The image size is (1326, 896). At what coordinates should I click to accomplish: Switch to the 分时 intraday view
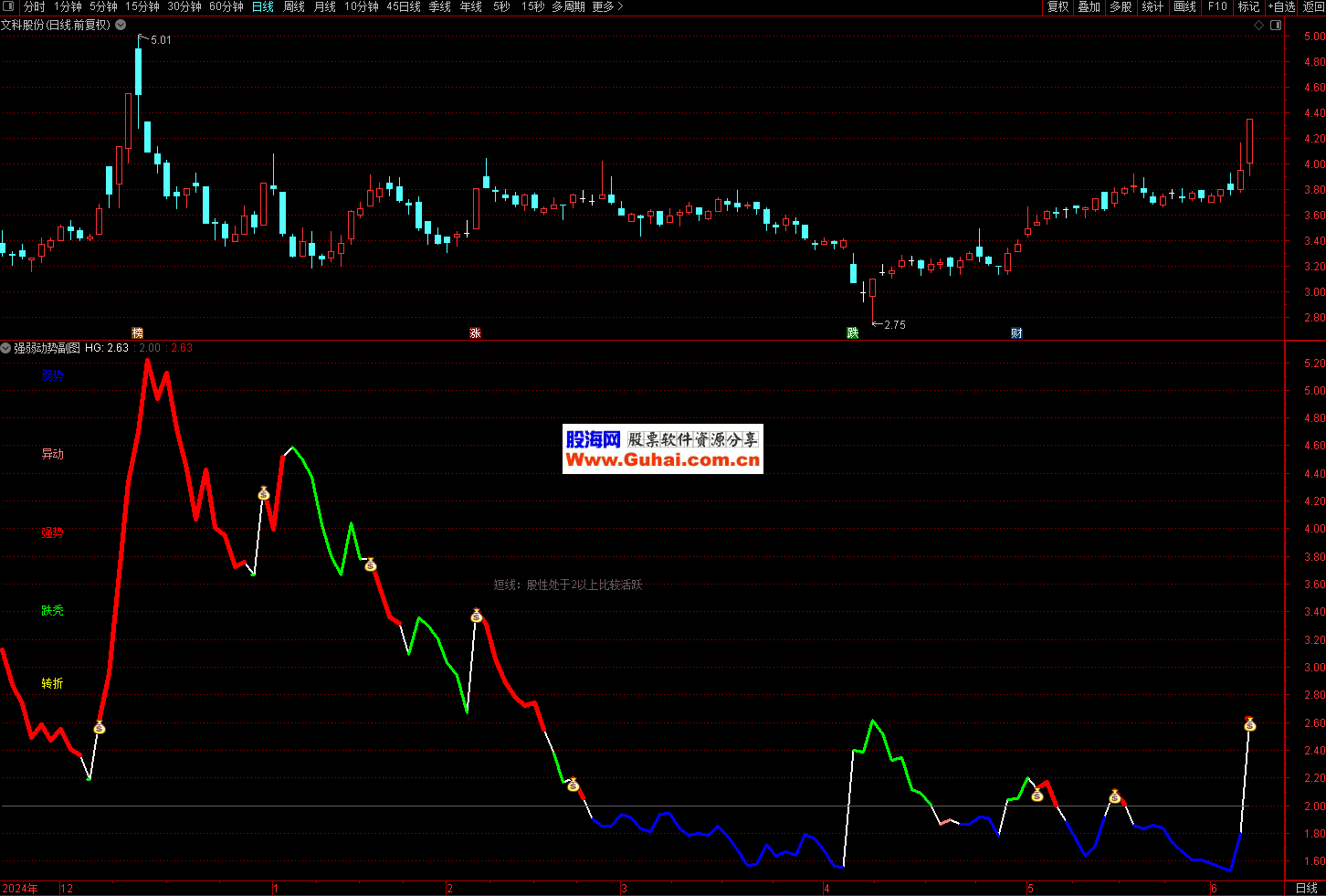[x=34, y=6]
